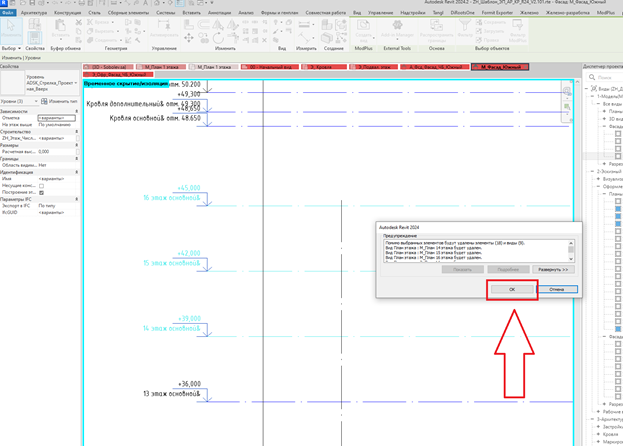Click the Загрузить selection icon
Image resolution: width=623 pixels, height=446 pixels.
coord(479,31)
